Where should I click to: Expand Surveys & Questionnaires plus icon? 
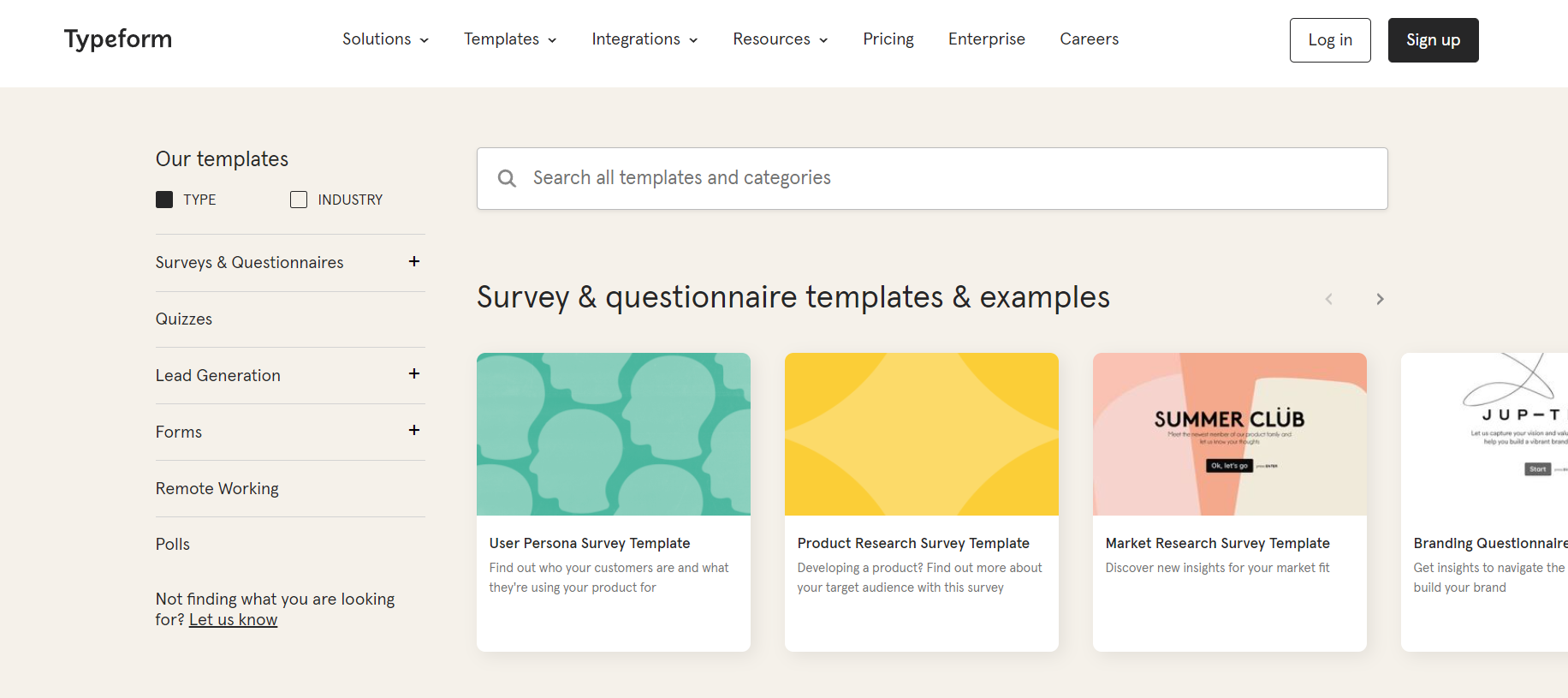[x=414, y=262]
